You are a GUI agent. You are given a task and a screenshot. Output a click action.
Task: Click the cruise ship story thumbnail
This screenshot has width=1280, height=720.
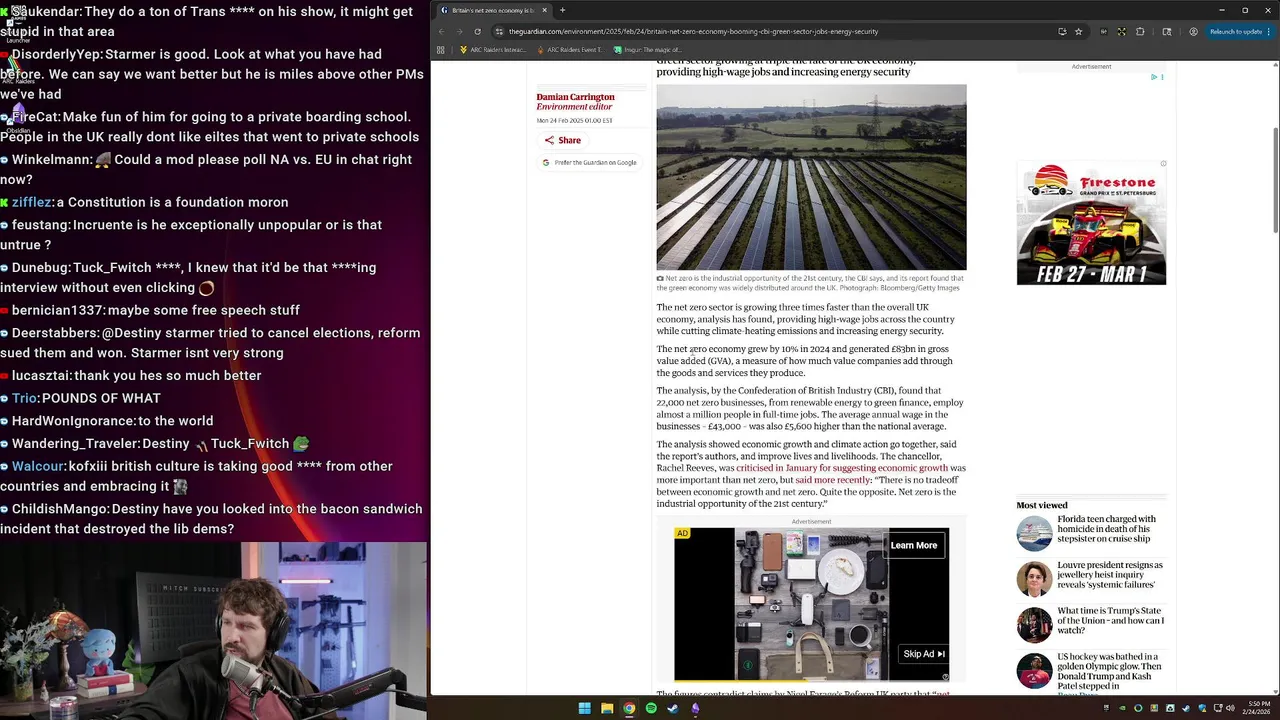1035,533
